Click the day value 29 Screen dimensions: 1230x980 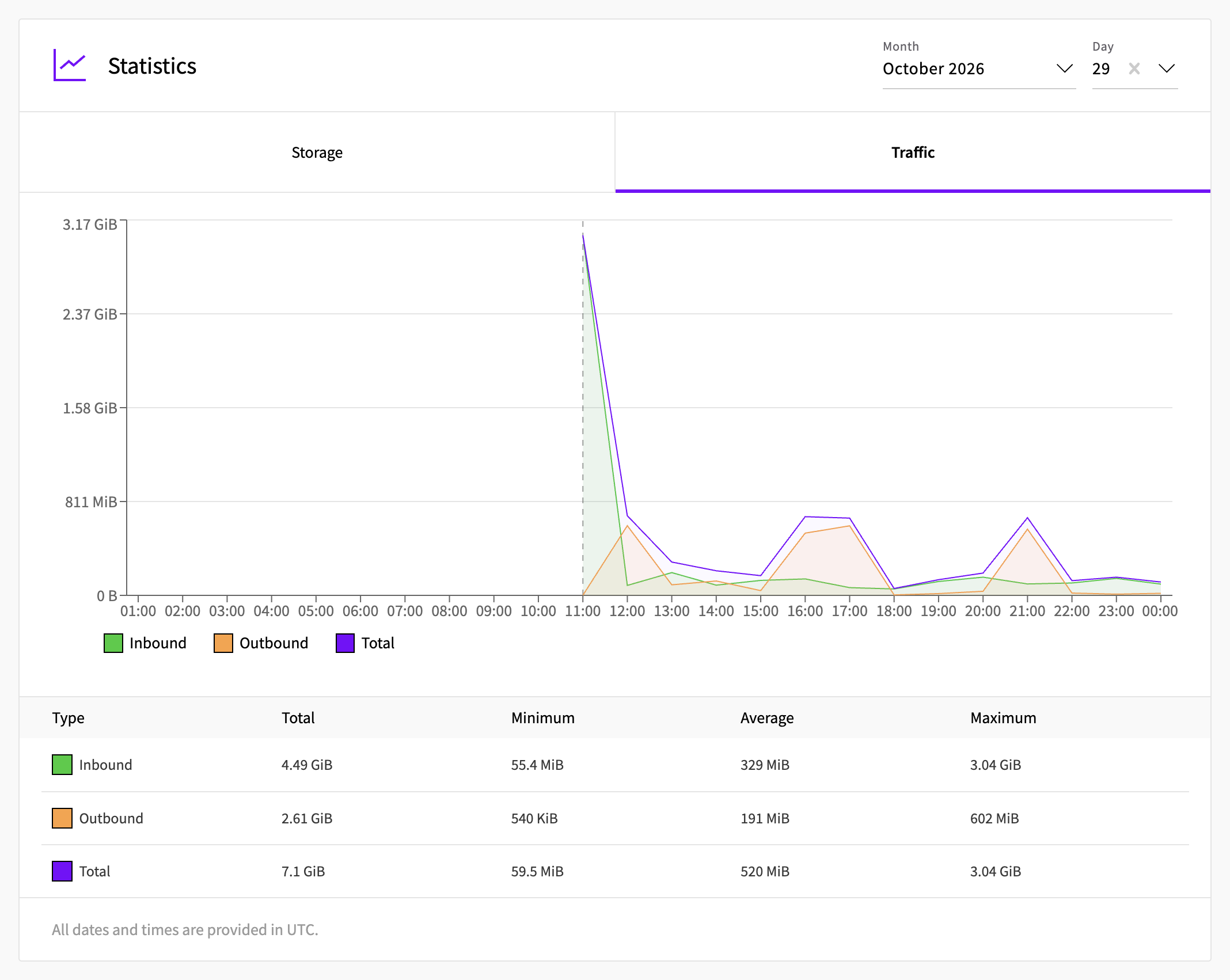pyautogui.click(x=1101, y=69)
